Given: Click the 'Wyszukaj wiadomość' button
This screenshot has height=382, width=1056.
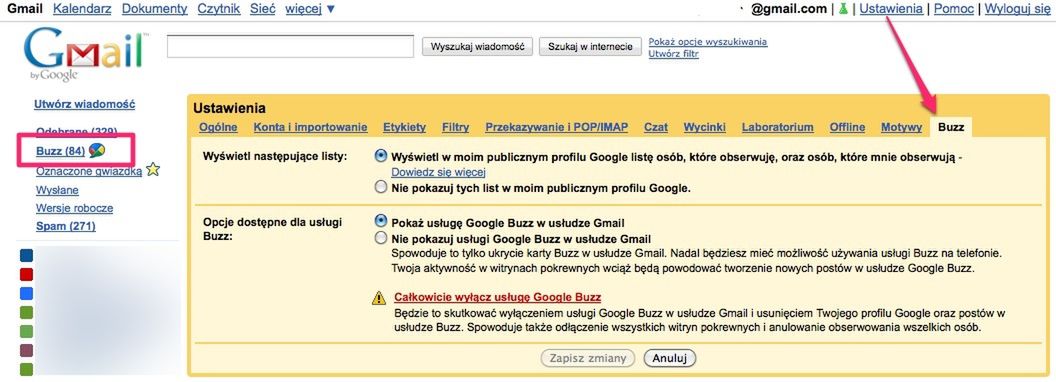Looking at the screenshot, I should pos(477,46).
